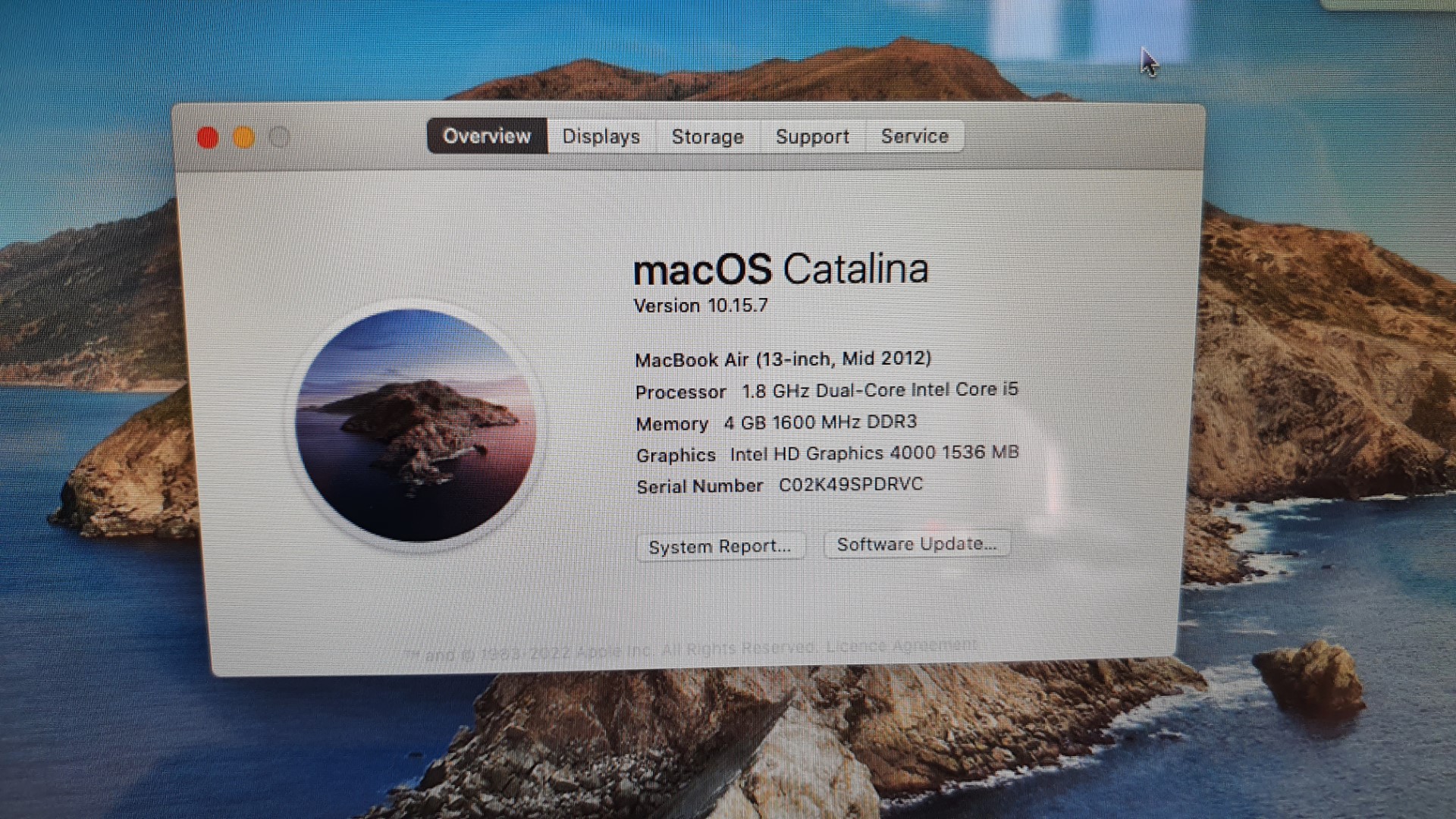Image resolution: width=1456 pixels, height=819 pixels.
Task: Click the Graphics label
Action: coord(676,455)
